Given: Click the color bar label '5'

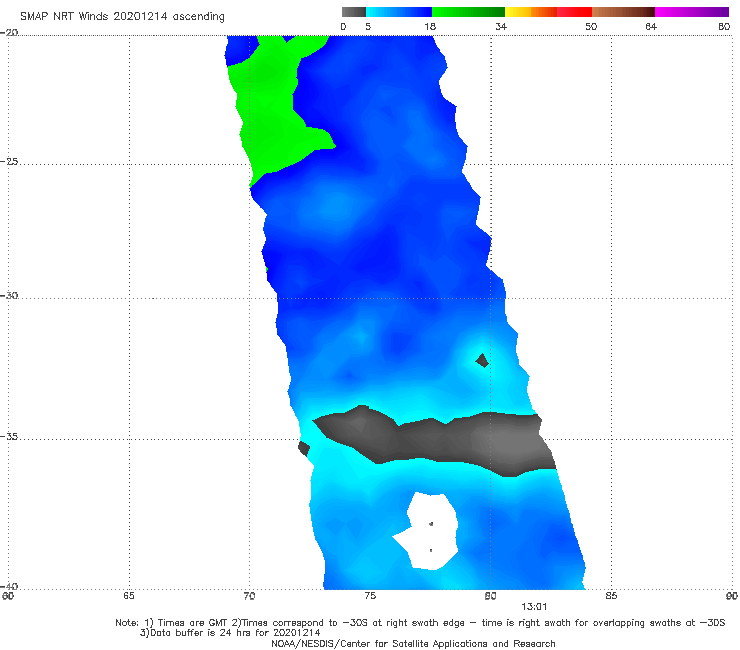Looking at the screenshot, I should point(368,27).
